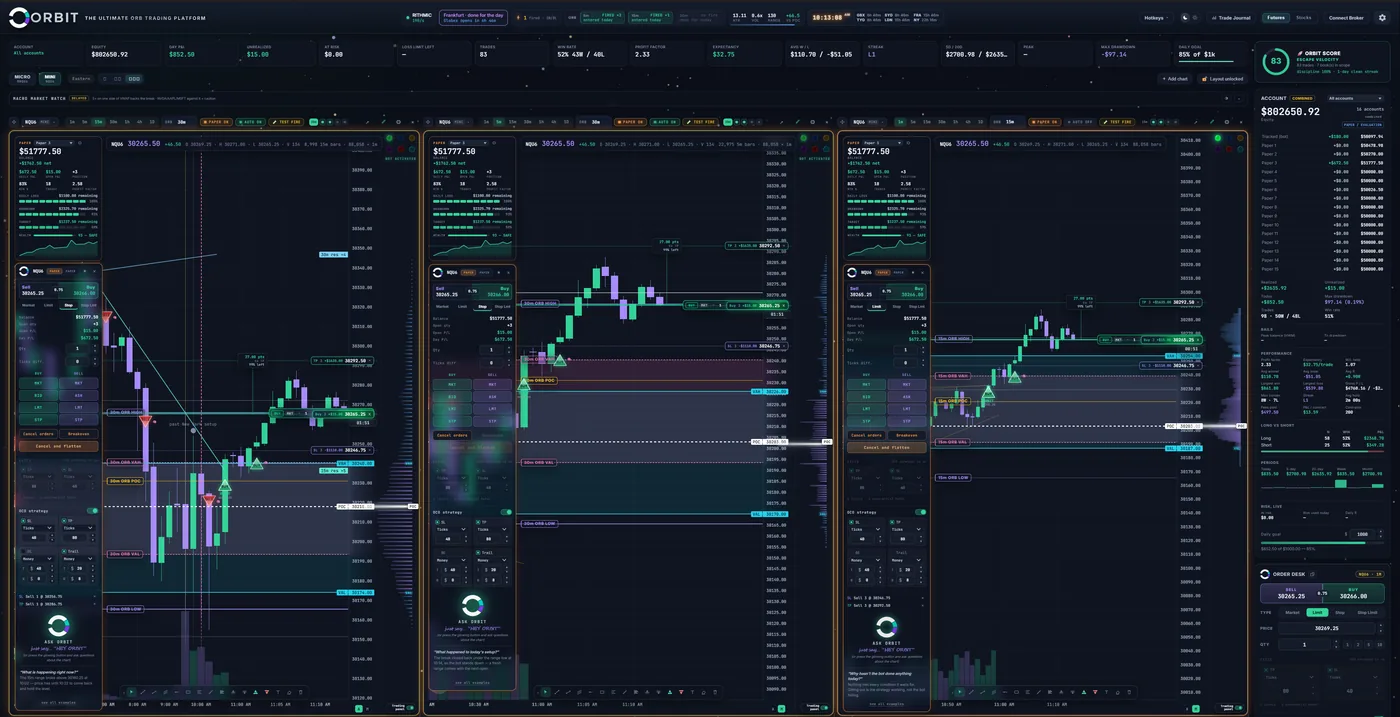Select Limit order type in Order Desk

(x=1317, y=612)
